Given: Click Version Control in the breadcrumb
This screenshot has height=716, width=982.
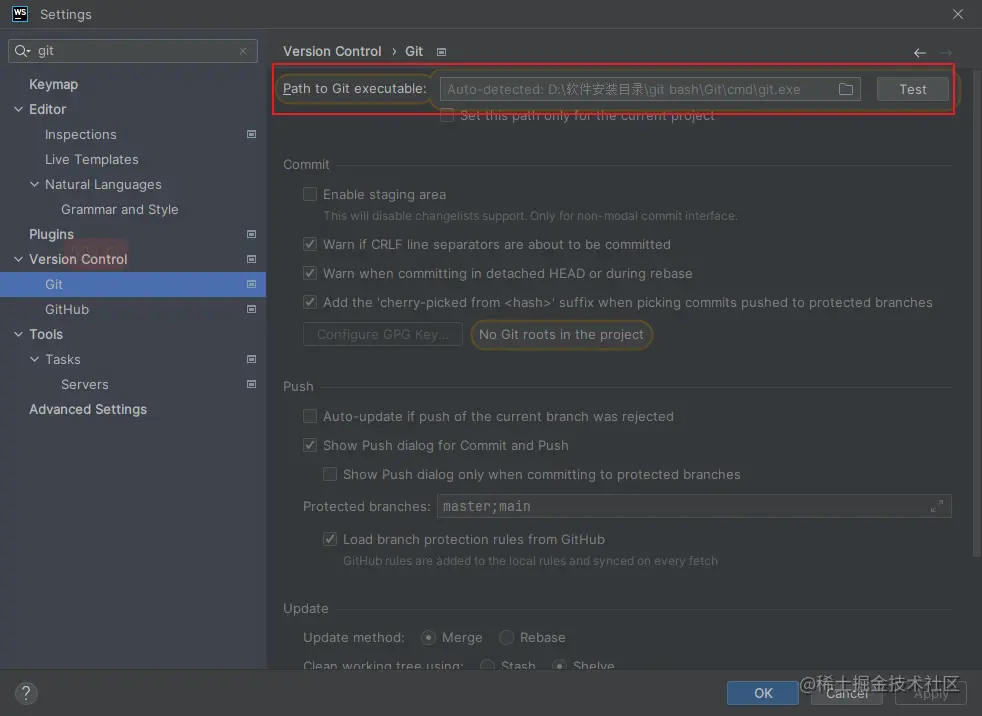Looking at the screenshot, I should click(x=332, y=51).
